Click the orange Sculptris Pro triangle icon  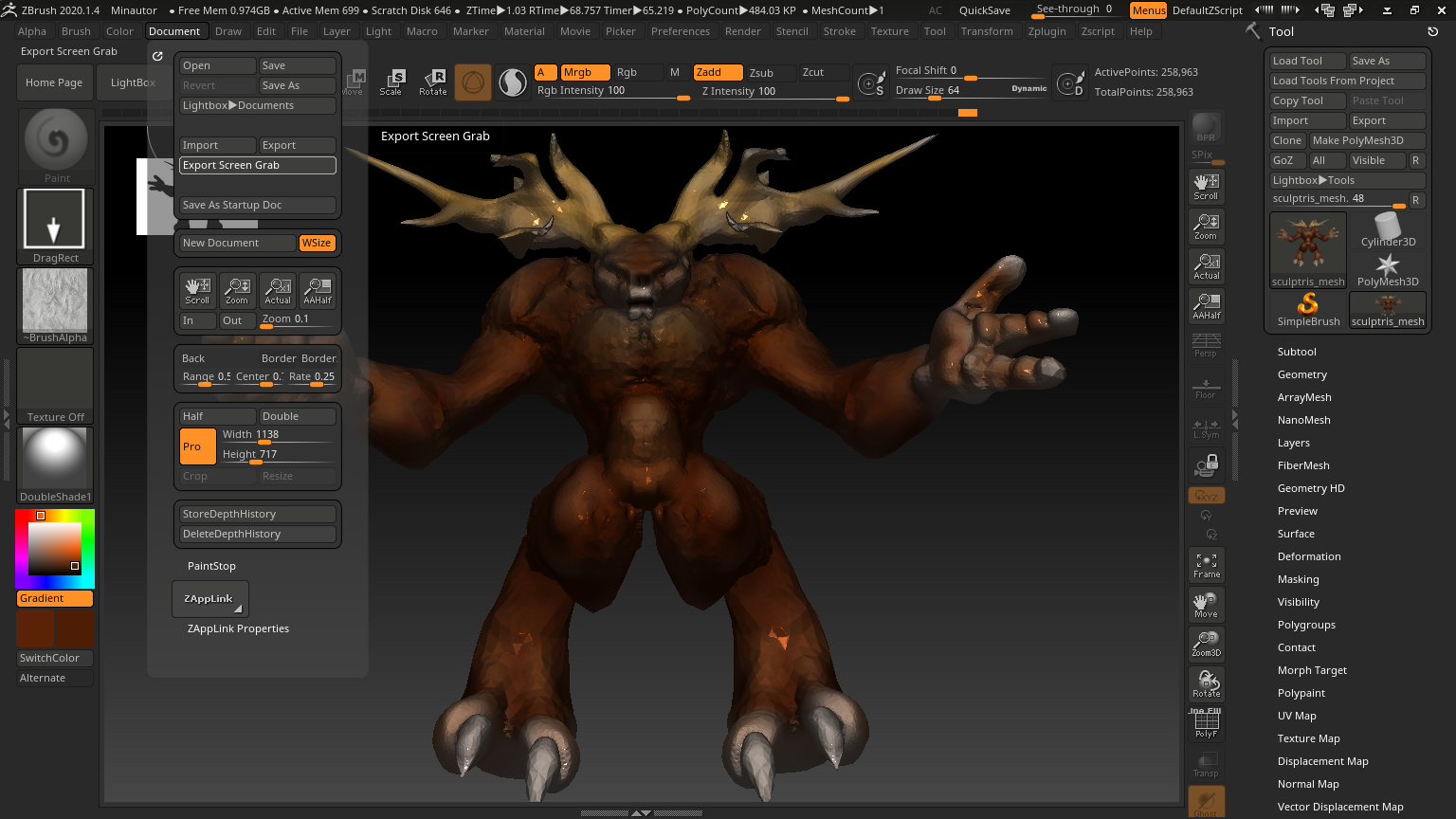coord(473,82)
